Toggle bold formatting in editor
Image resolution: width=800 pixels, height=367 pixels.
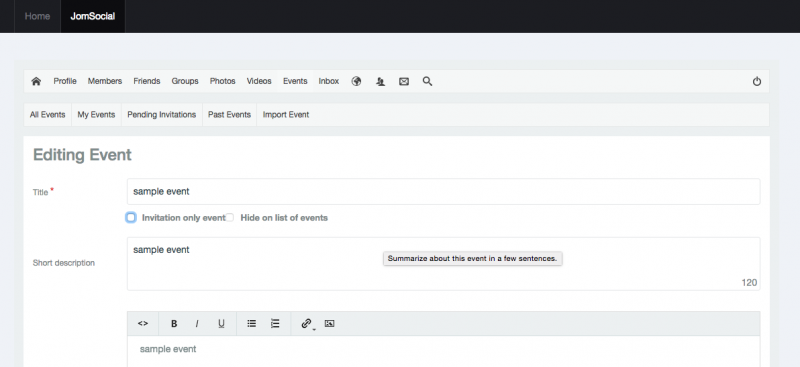(x=174, y=323)
